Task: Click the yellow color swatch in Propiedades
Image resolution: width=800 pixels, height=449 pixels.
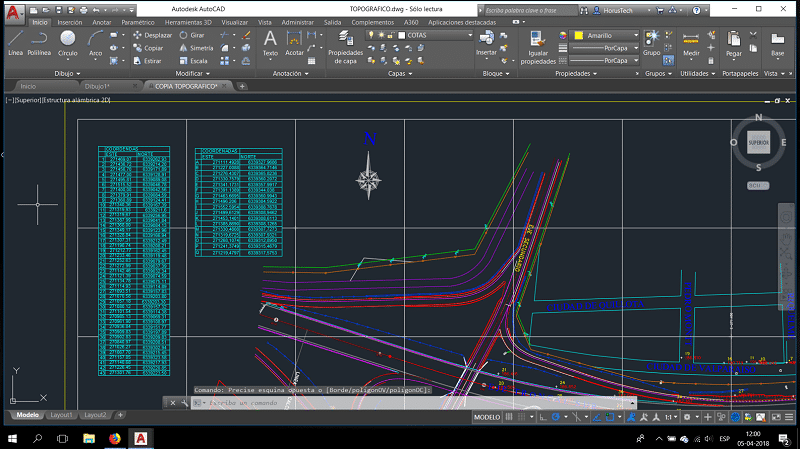Action: (x=579, y=35)
